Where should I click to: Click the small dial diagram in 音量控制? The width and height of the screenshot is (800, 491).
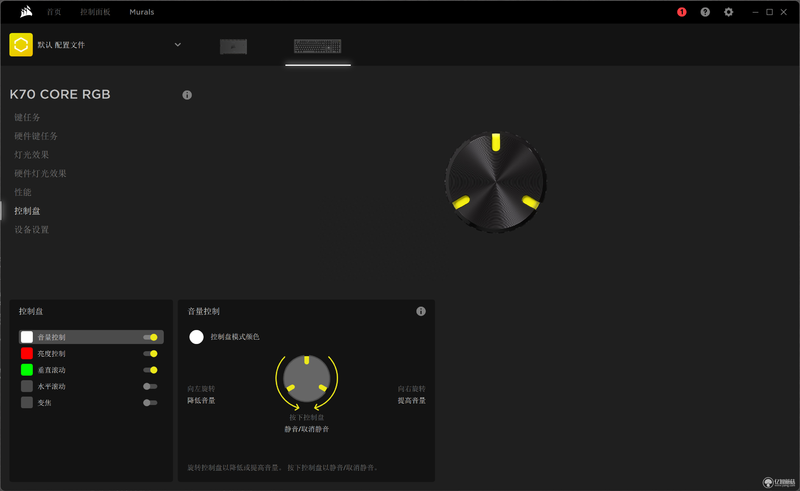(x=307, y=379)
